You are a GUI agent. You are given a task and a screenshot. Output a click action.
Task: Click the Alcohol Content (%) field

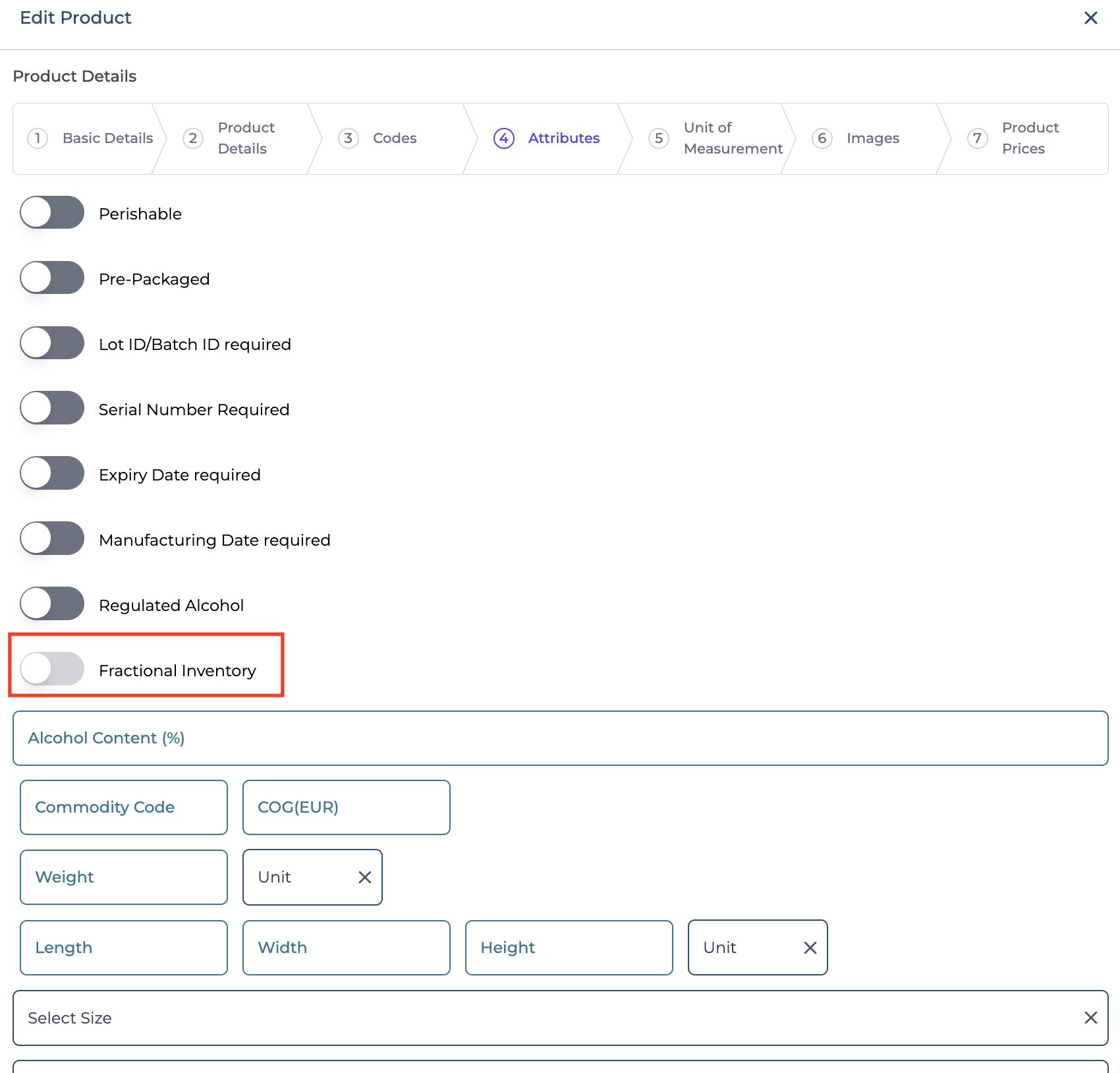point(560,738)
